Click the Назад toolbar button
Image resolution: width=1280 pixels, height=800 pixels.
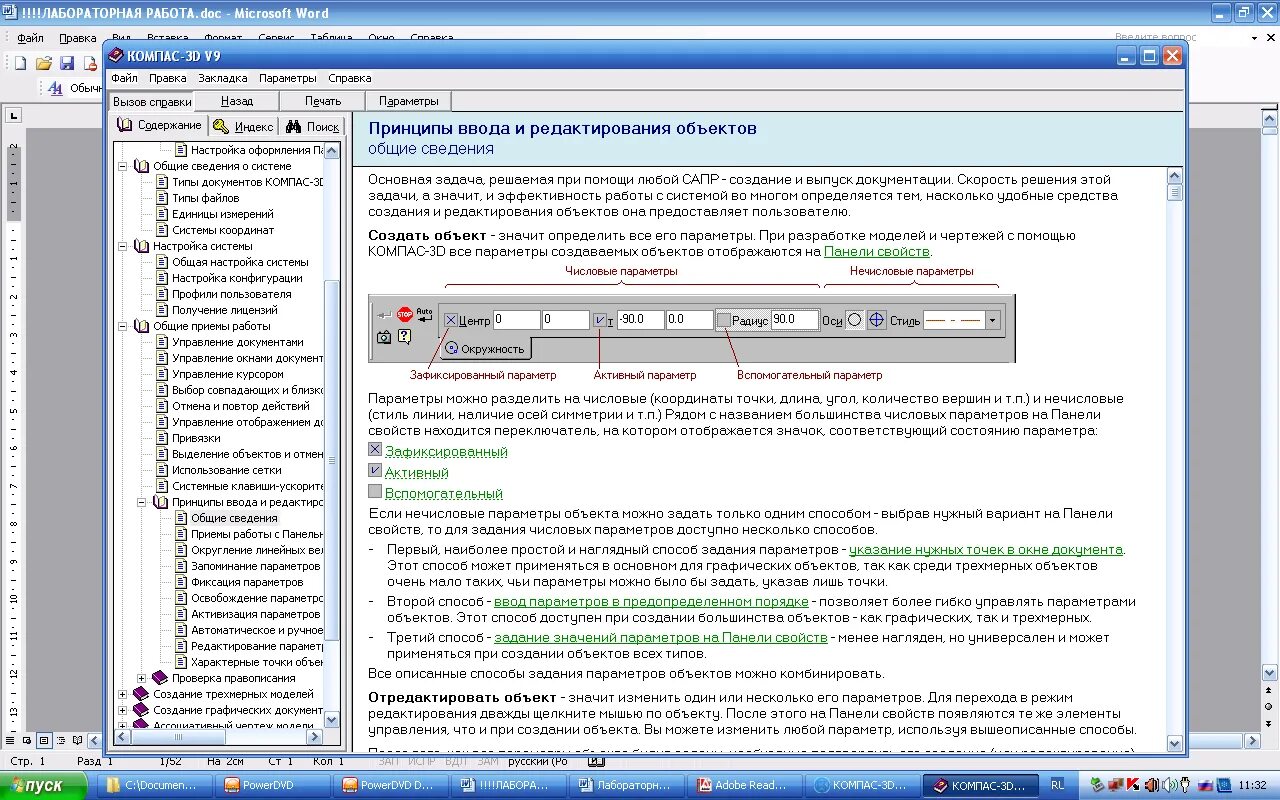point(237,101)
